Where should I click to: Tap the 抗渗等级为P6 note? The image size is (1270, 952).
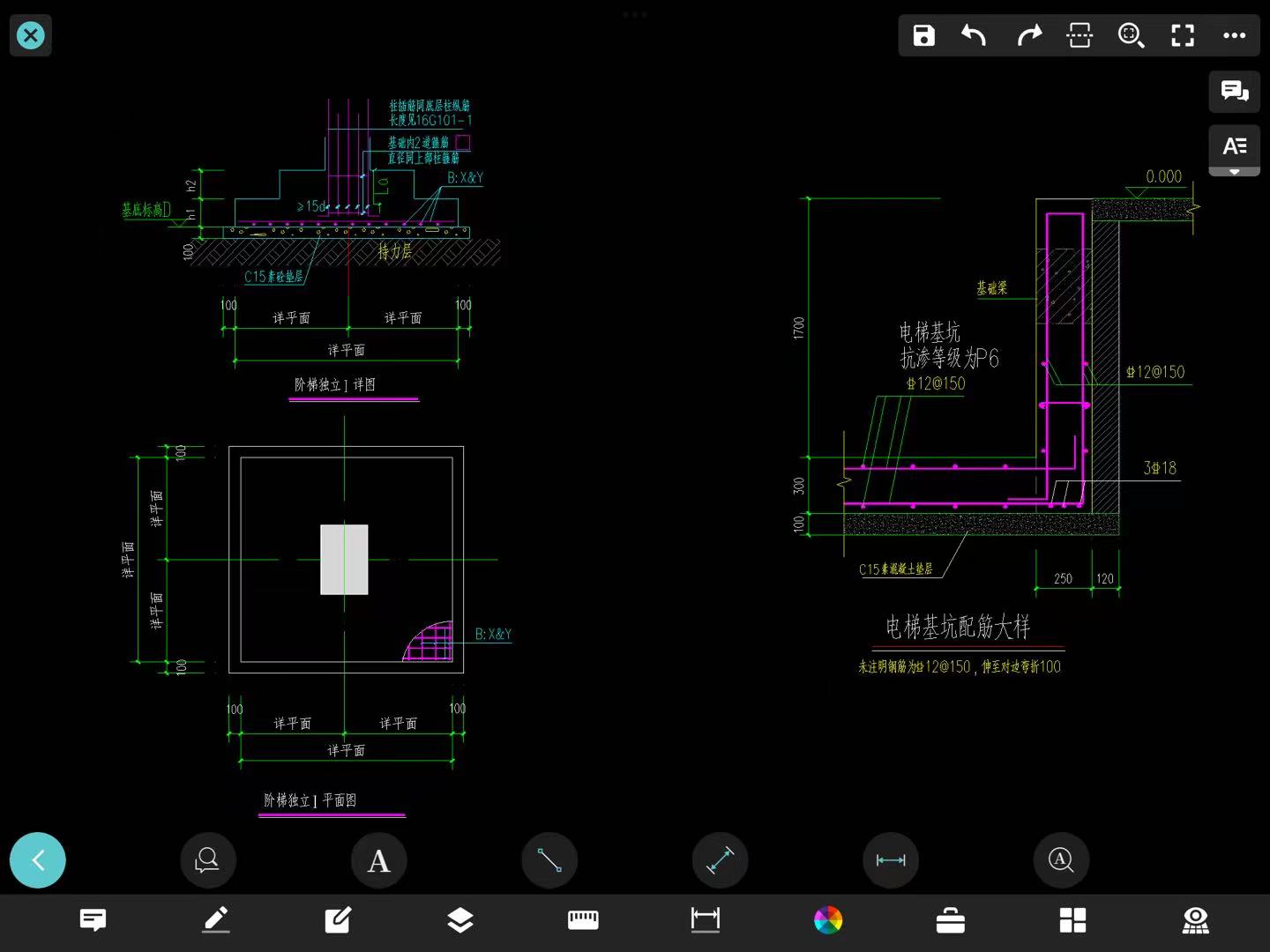pyautogui.click(x=949, y=358)
